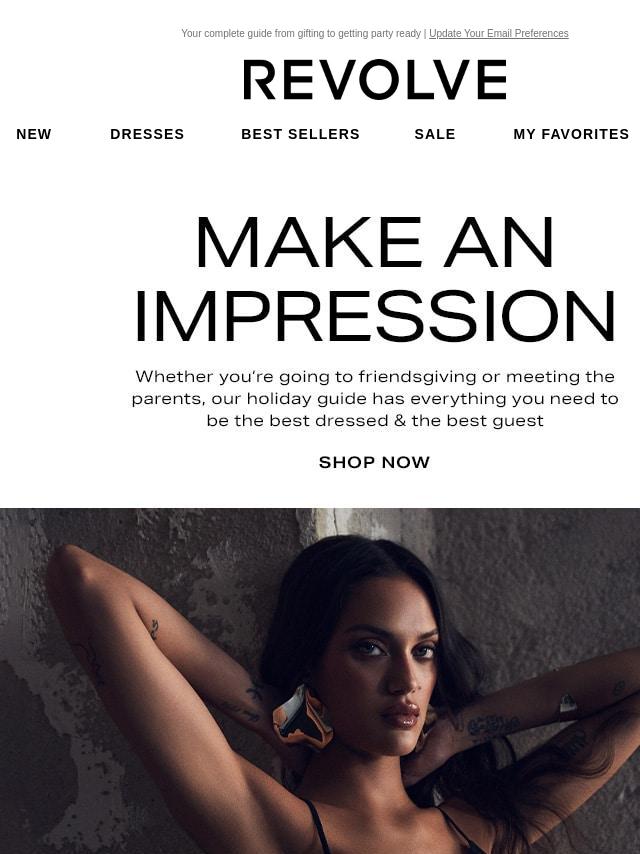Click the model's orange sculptural earring
Viewport: 640px width, 854px height.
tap(303, 717)
